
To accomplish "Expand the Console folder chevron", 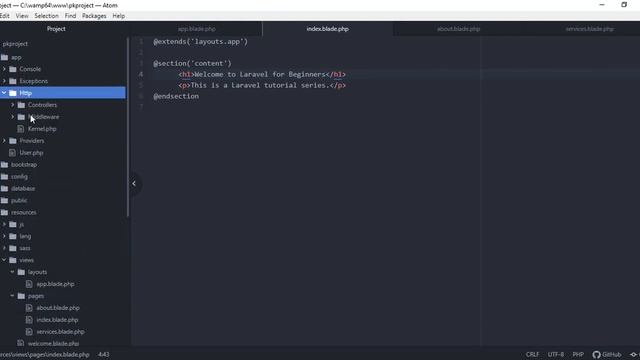I will (x=4, y=69).
